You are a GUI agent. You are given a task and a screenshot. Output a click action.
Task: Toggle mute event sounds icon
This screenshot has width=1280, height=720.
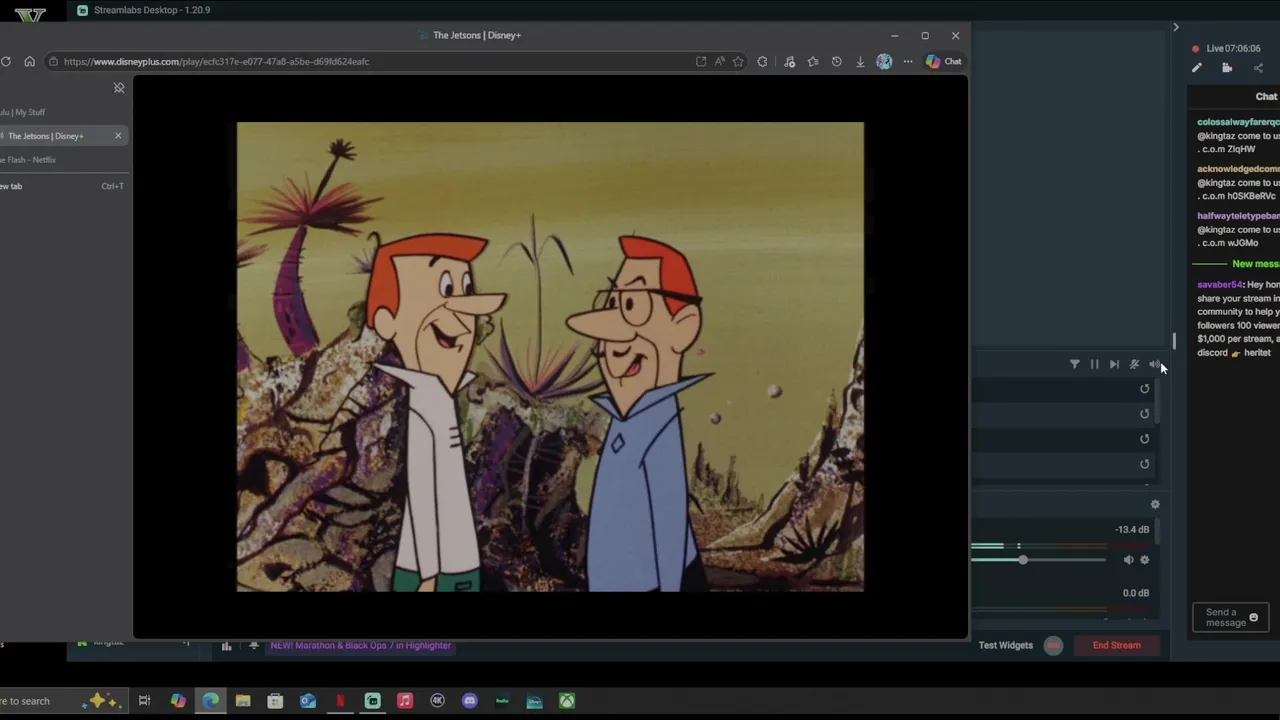click(1134, 364)
